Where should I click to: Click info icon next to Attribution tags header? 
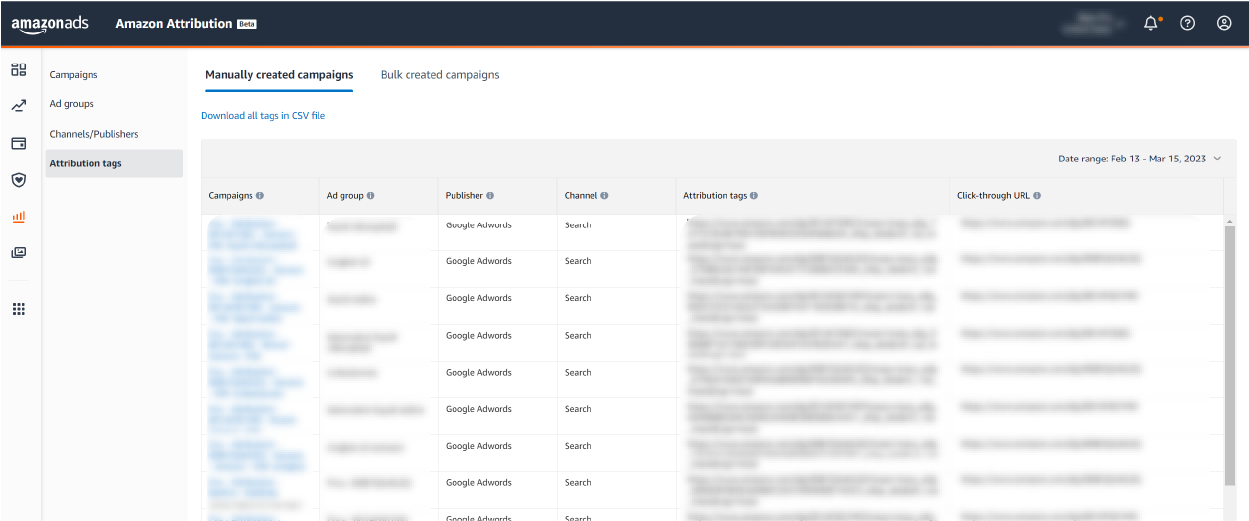pos(754,196)
